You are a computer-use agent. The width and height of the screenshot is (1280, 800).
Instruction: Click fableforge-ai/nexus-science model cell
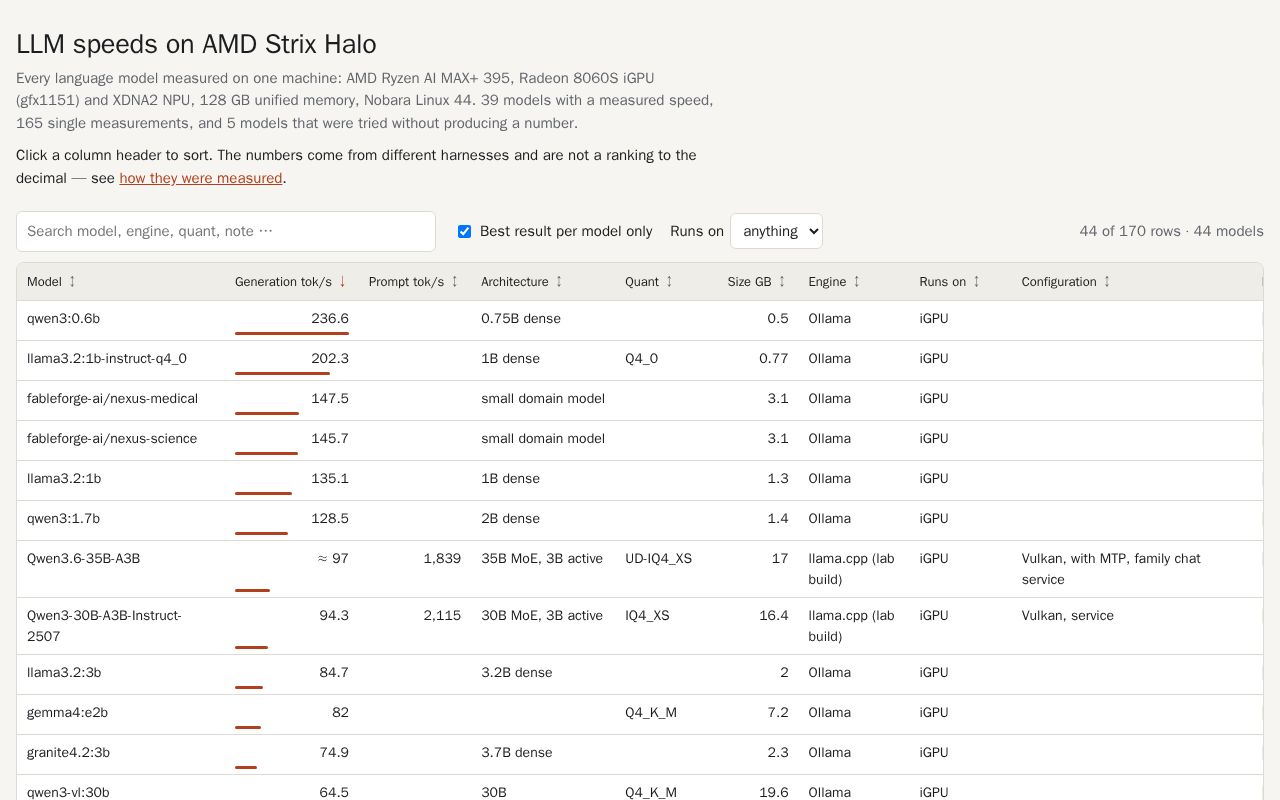(112, 439)
